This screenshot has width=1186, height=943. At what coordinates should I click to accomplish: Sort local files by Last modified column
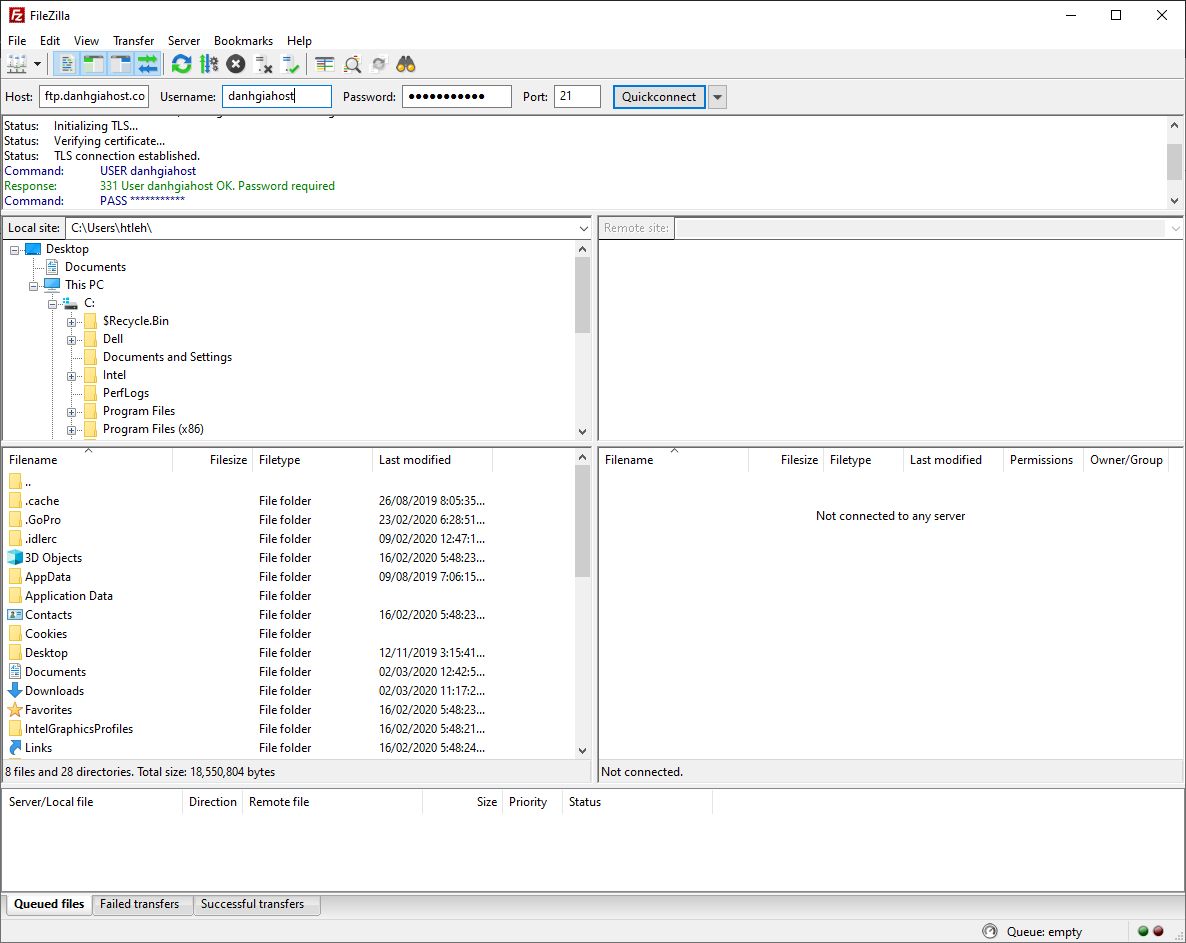tap(415, 460)
